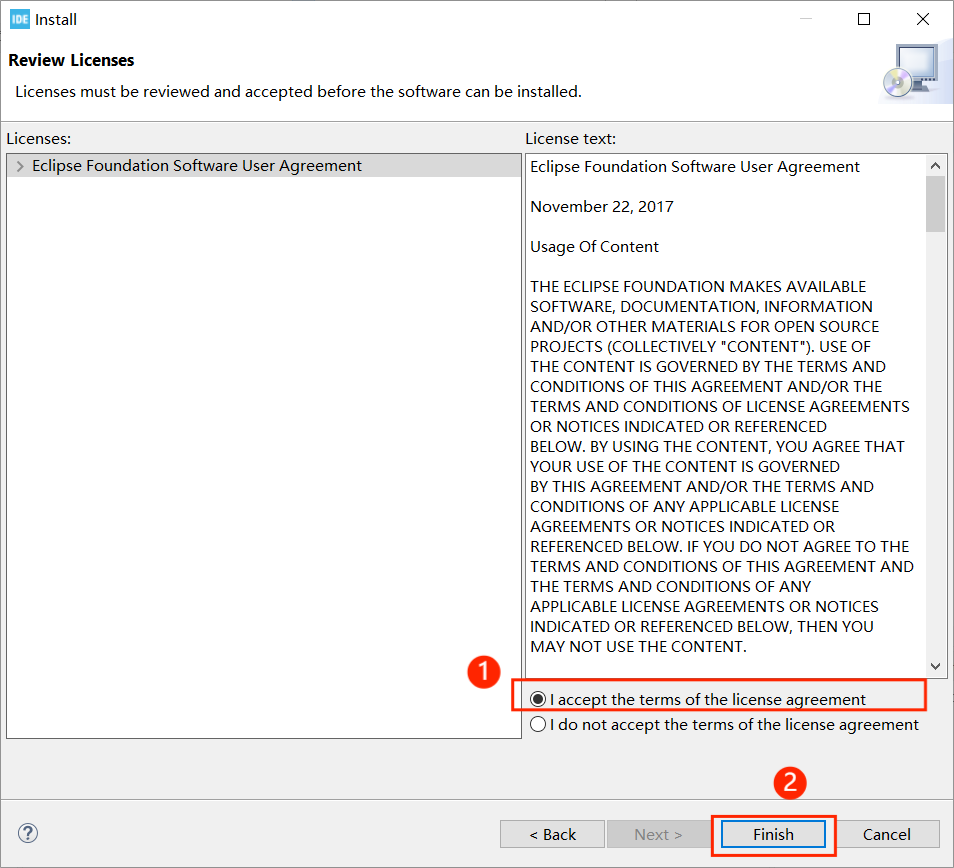This screenshot has height=868, width=954.
Task: Click the license text scroll up arrow
Action: (x=935, y=165)
